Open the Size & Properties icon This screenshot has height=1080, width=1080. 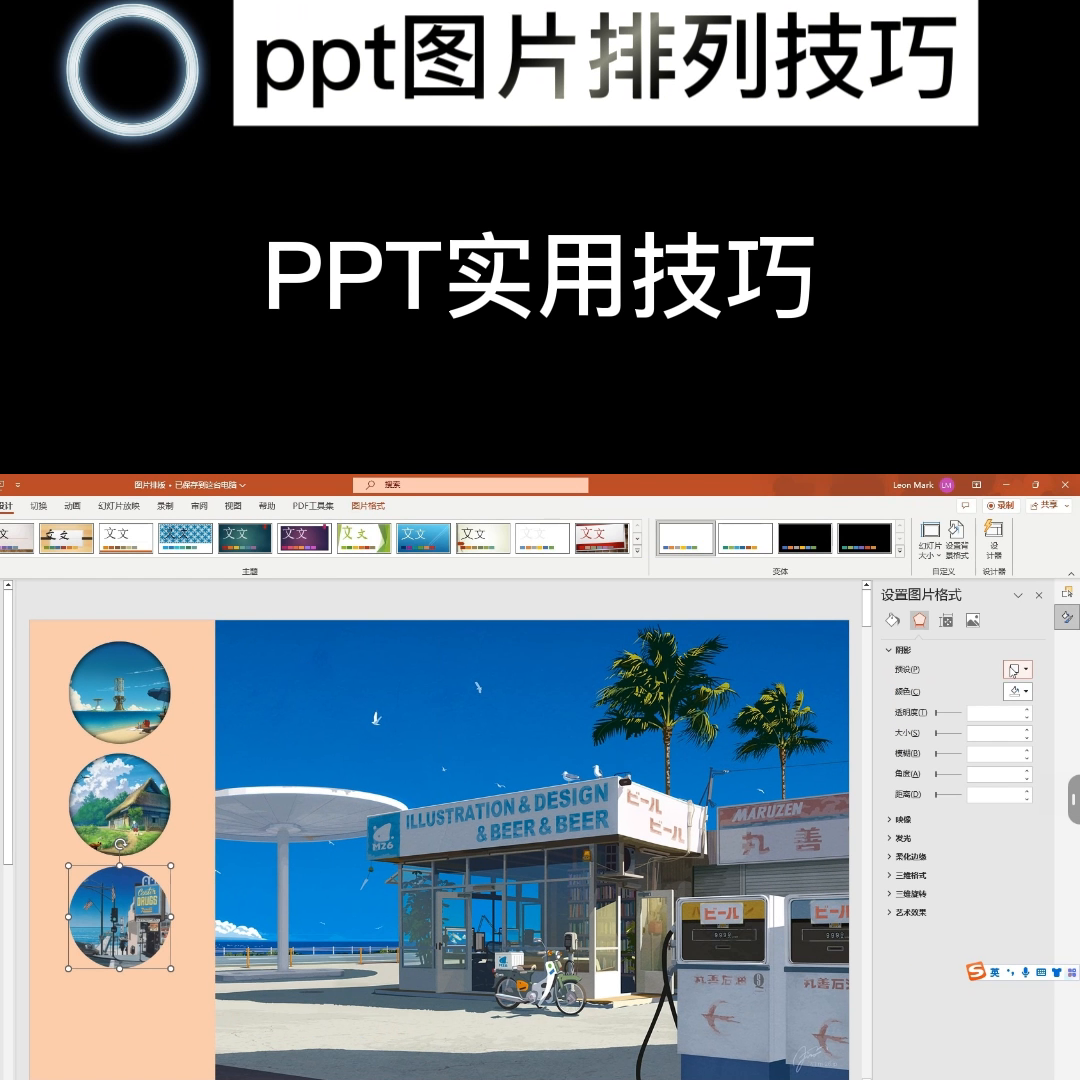[946, 621]
